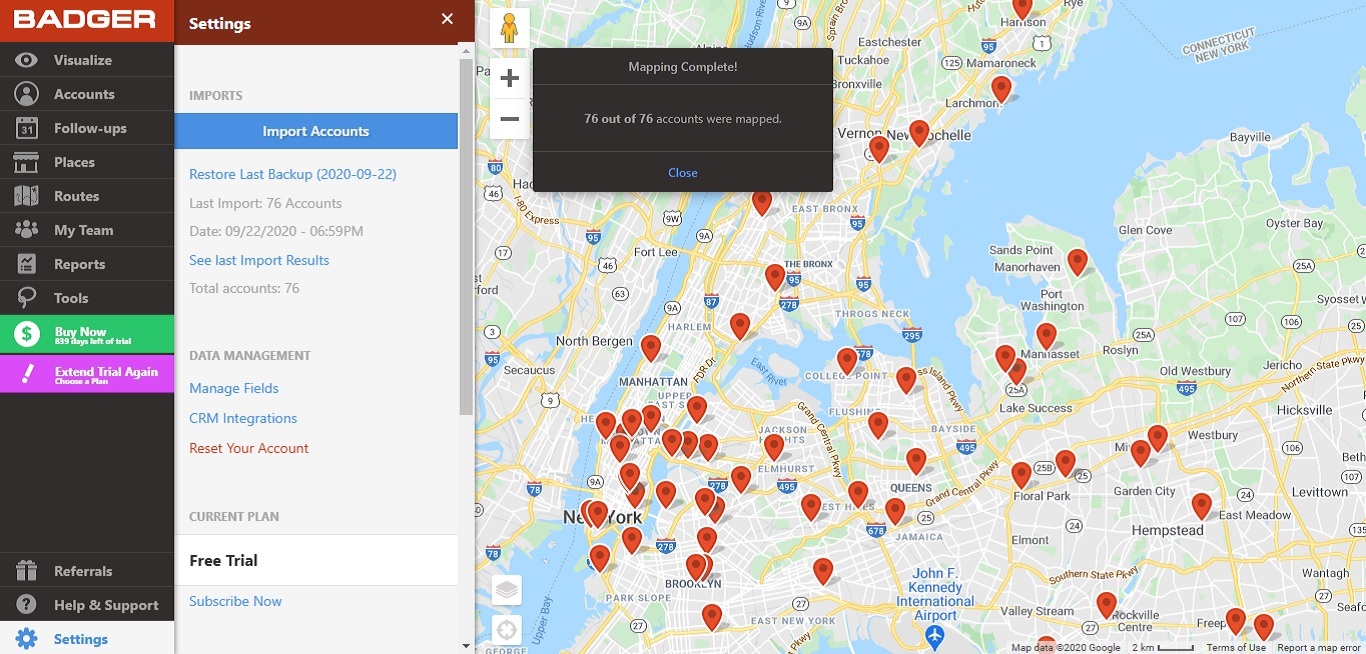Screen dimensions: 1366x654
Task: Click the Referrals gift icon
Action: click(27, 571)
